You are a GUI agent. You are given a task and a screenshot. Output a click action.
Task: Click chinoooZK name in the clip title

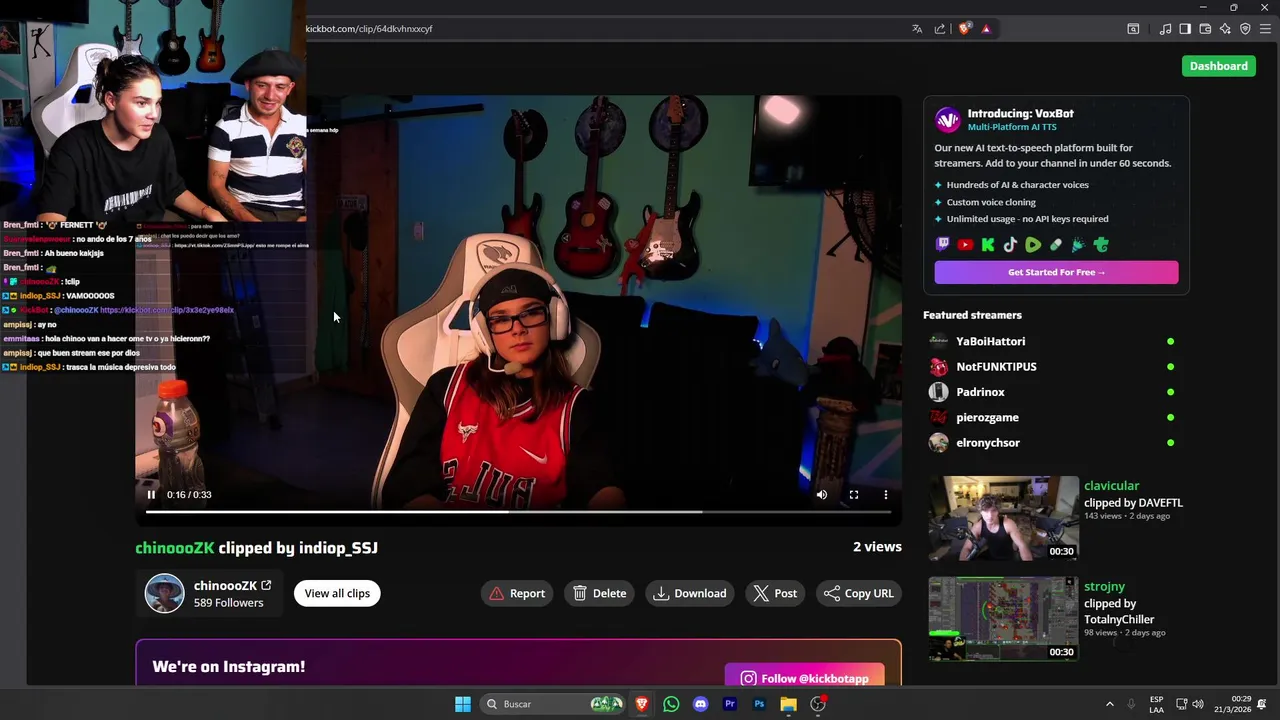pos(175,548)
